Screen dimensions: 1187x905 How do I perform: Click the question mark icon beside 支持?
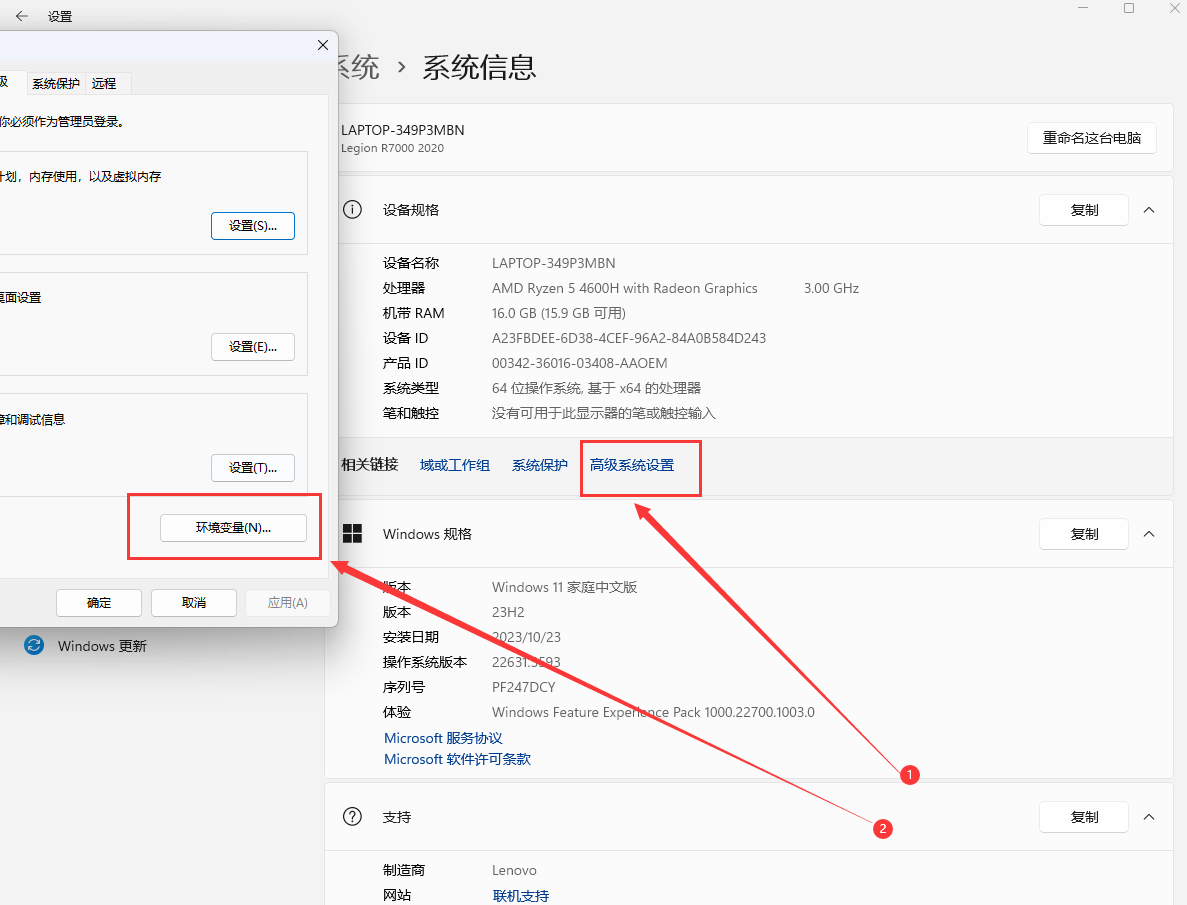352,816
